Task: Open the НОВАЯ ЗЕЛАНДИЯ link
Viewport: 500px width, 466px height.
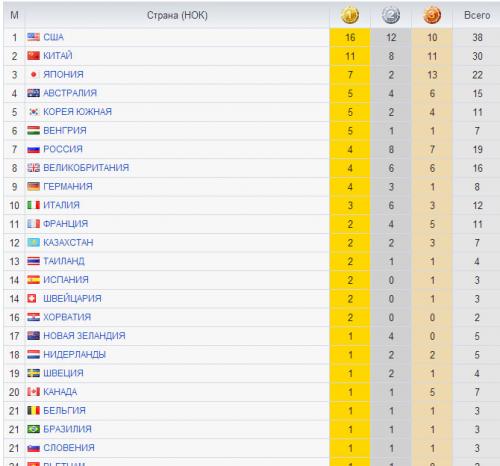Action: [84, 336]
